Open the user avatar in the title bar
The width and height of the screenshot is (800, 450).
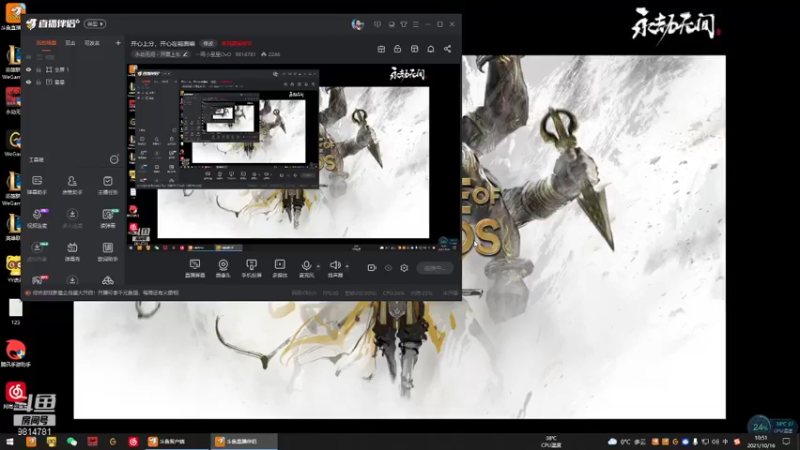[358, 24]
